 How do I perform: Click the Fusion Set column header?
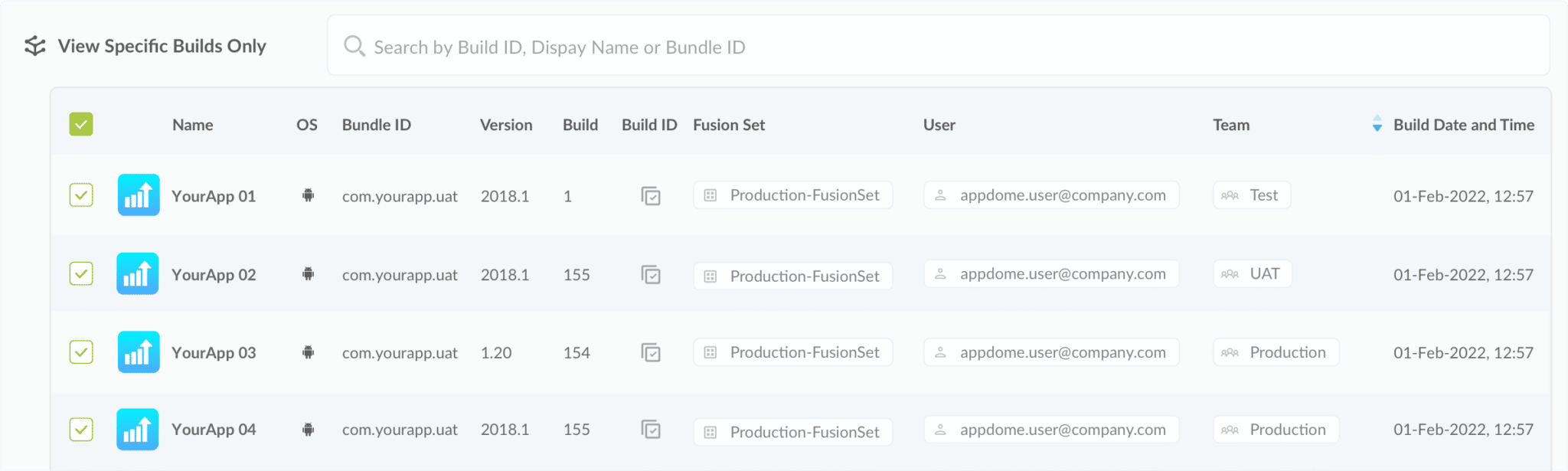[x=728, y=125]
